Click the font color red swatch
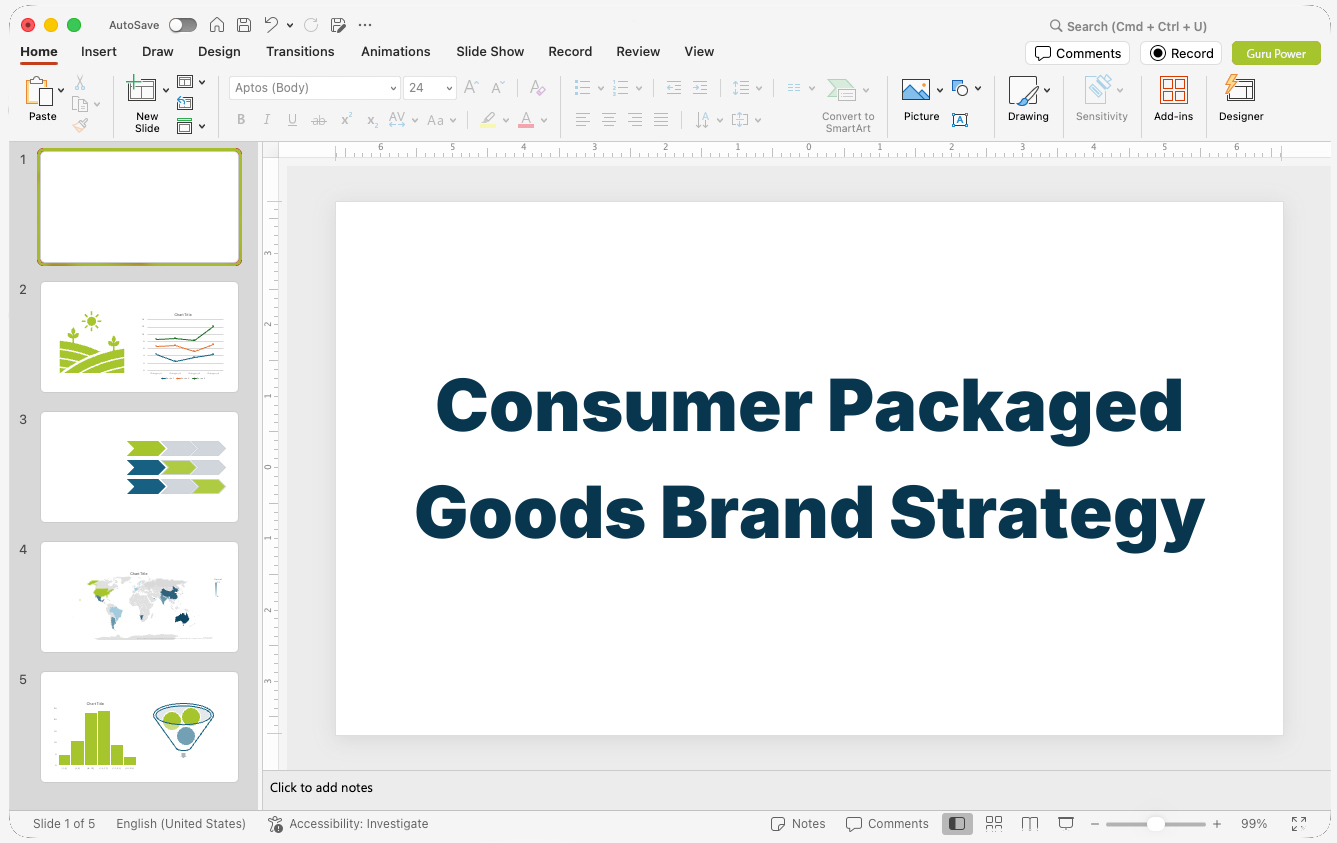This screenshot has width=1337, height=843. click(x=526, y=120)
